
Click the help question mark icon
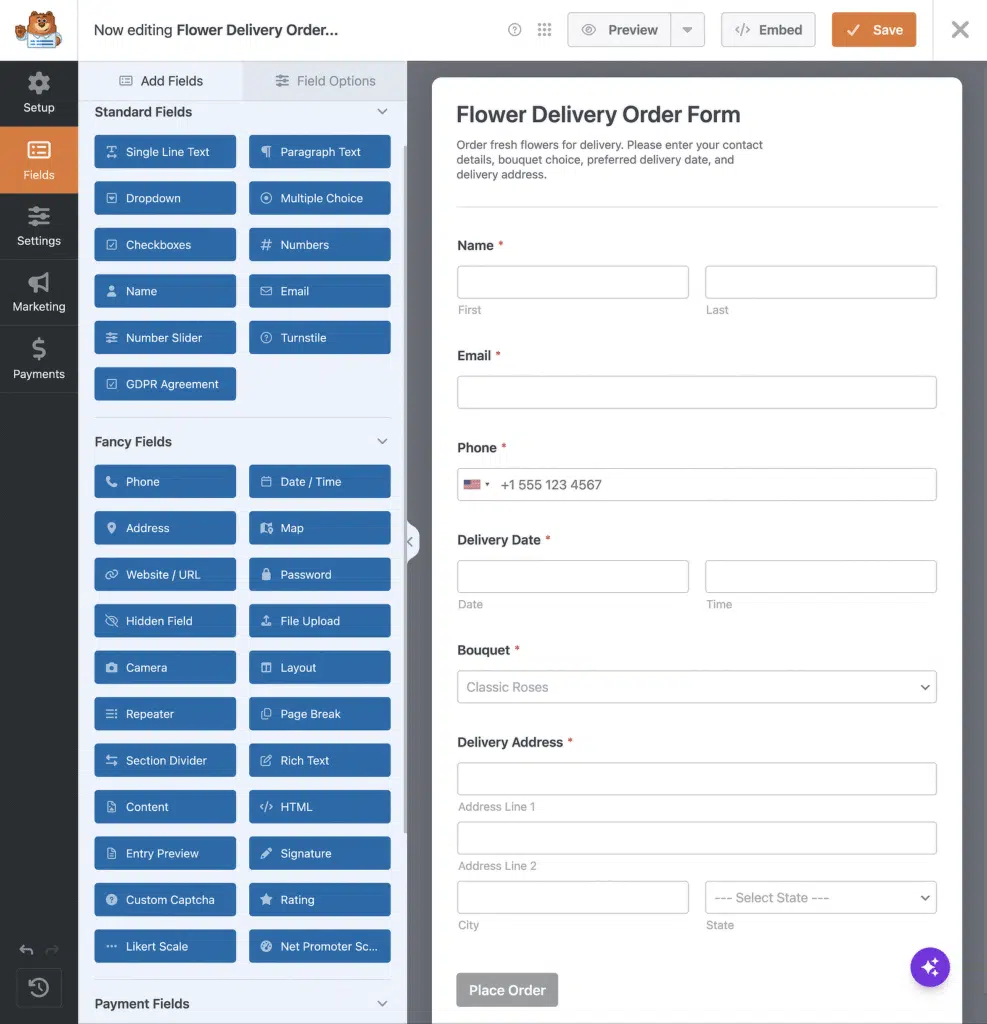click(514, 29)
